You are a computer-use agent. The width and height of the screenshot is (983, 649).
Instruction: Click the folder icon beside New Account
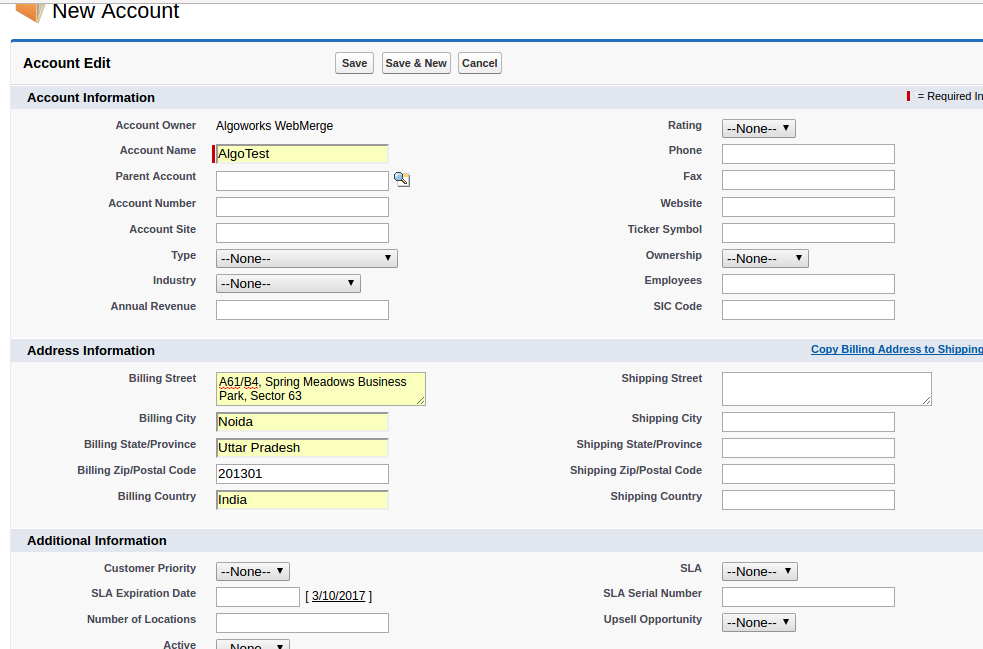[x=30, y=12]
